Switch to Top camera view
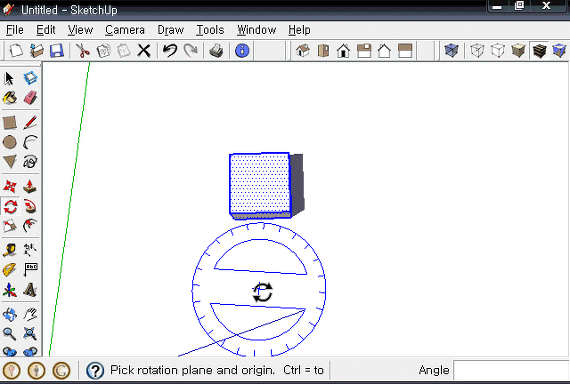Viewport: 570px width, 384px height. click(323, 51)
